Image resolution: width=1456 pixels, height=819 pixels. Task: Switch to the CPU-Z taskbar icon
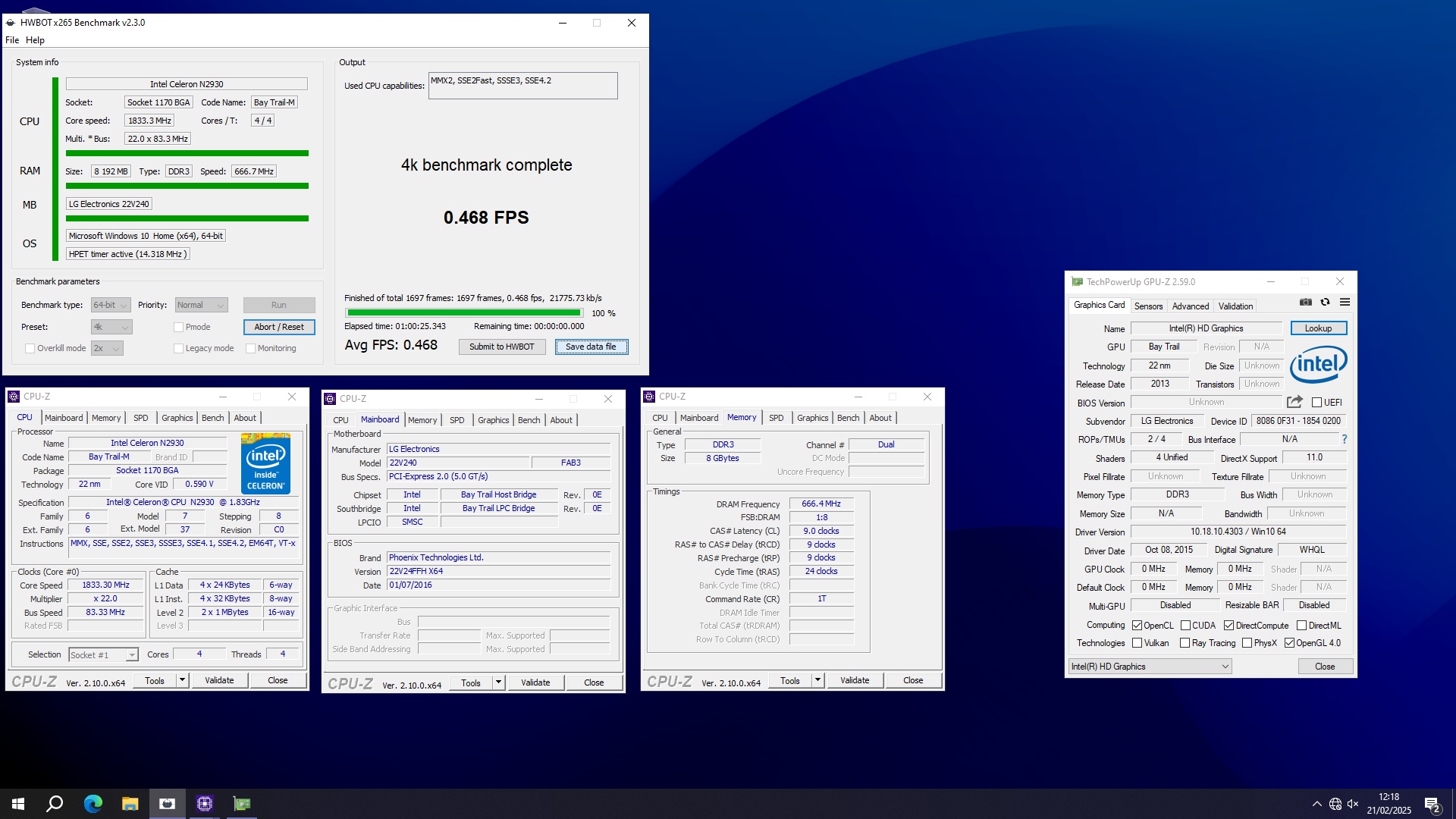point(204,804)
